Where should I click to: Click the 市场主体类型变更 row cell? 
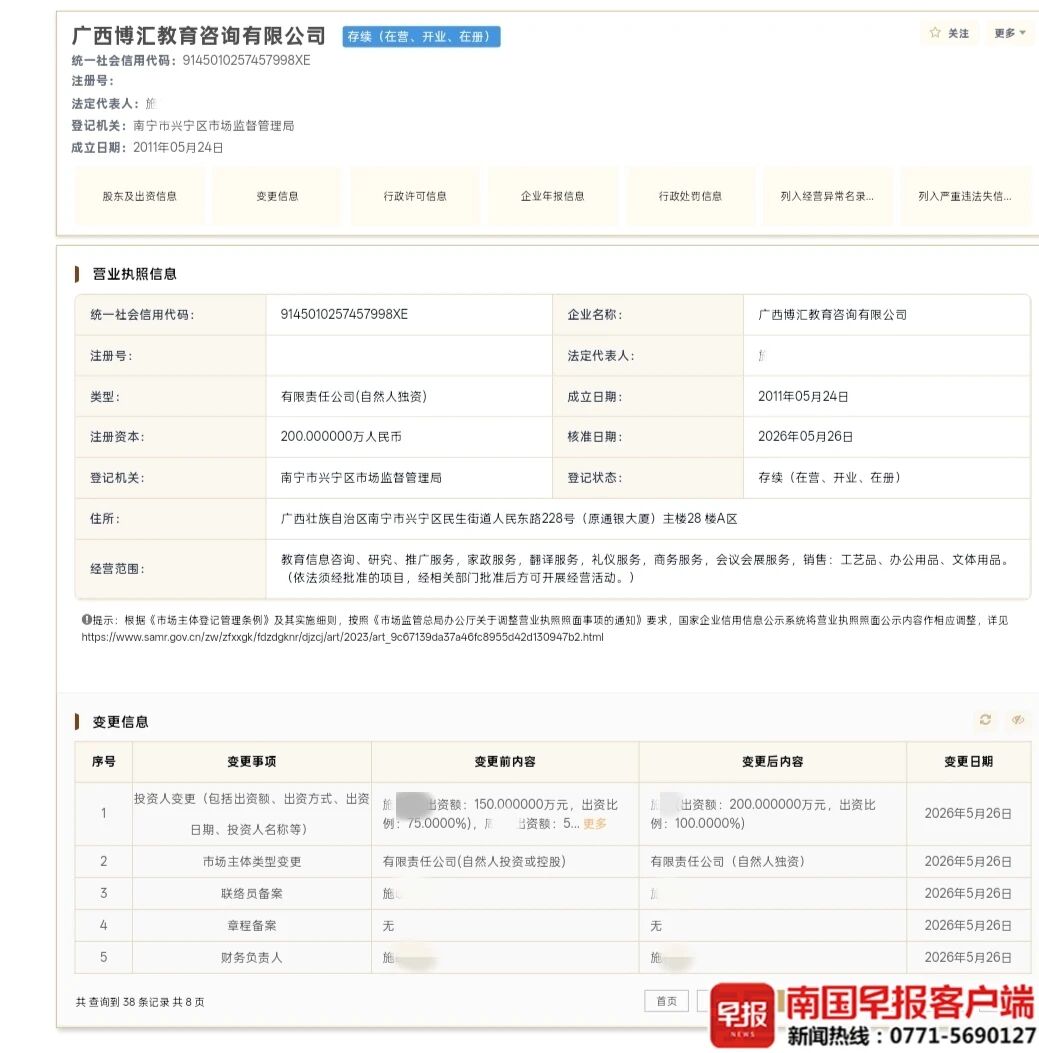252,862
